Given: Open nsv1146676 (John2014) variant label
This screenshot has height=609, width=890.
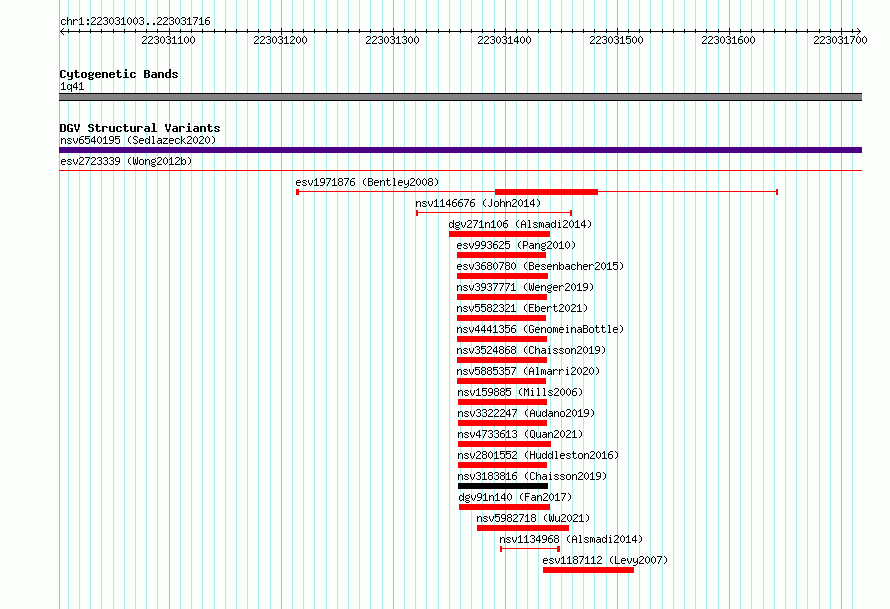Looking at the screenshot, I should (478, 203).
